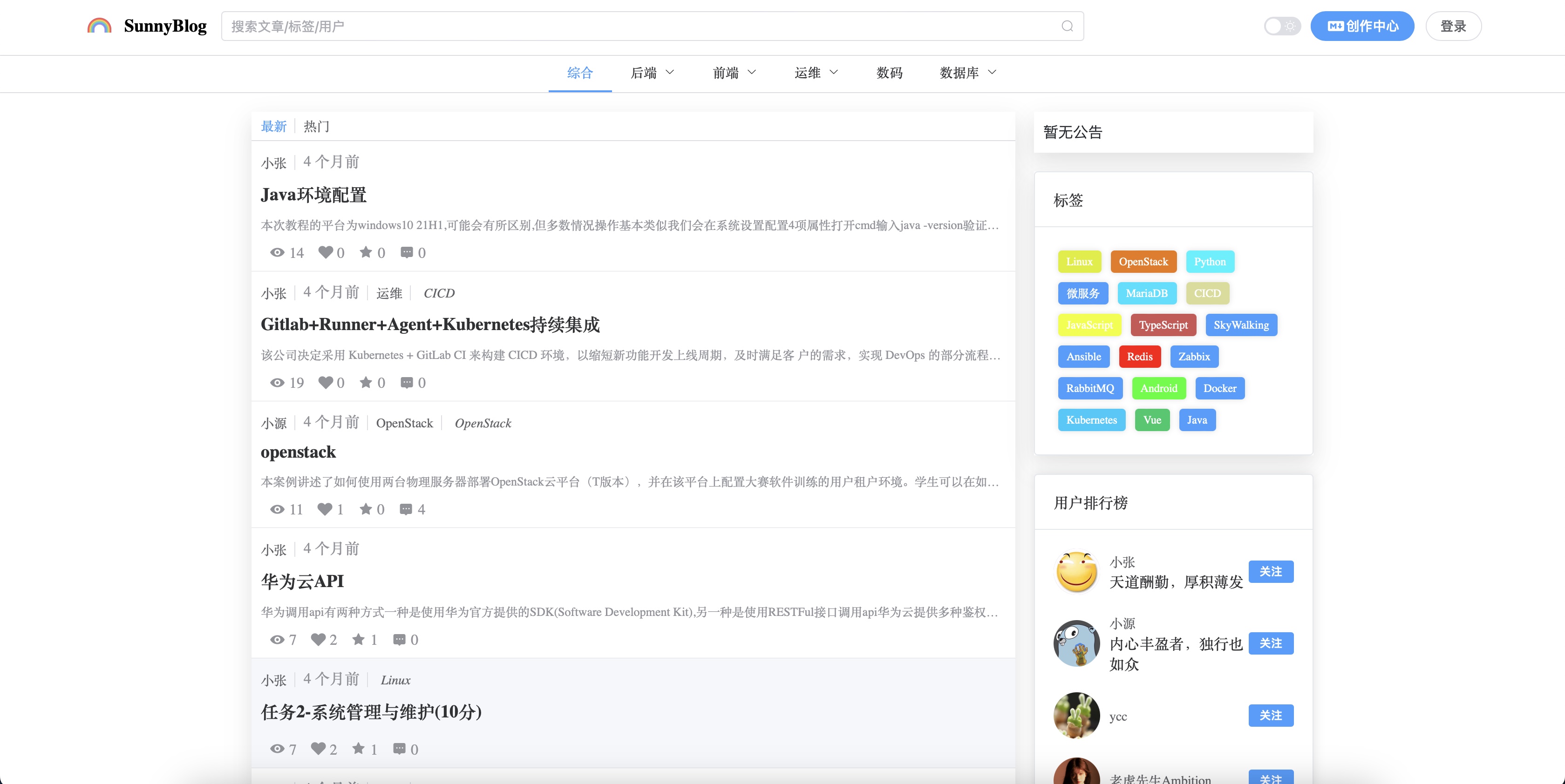Select the 数码 navigation item
Image resolution: width=1565 pixels, height=784 pixels.
(890, 73)
